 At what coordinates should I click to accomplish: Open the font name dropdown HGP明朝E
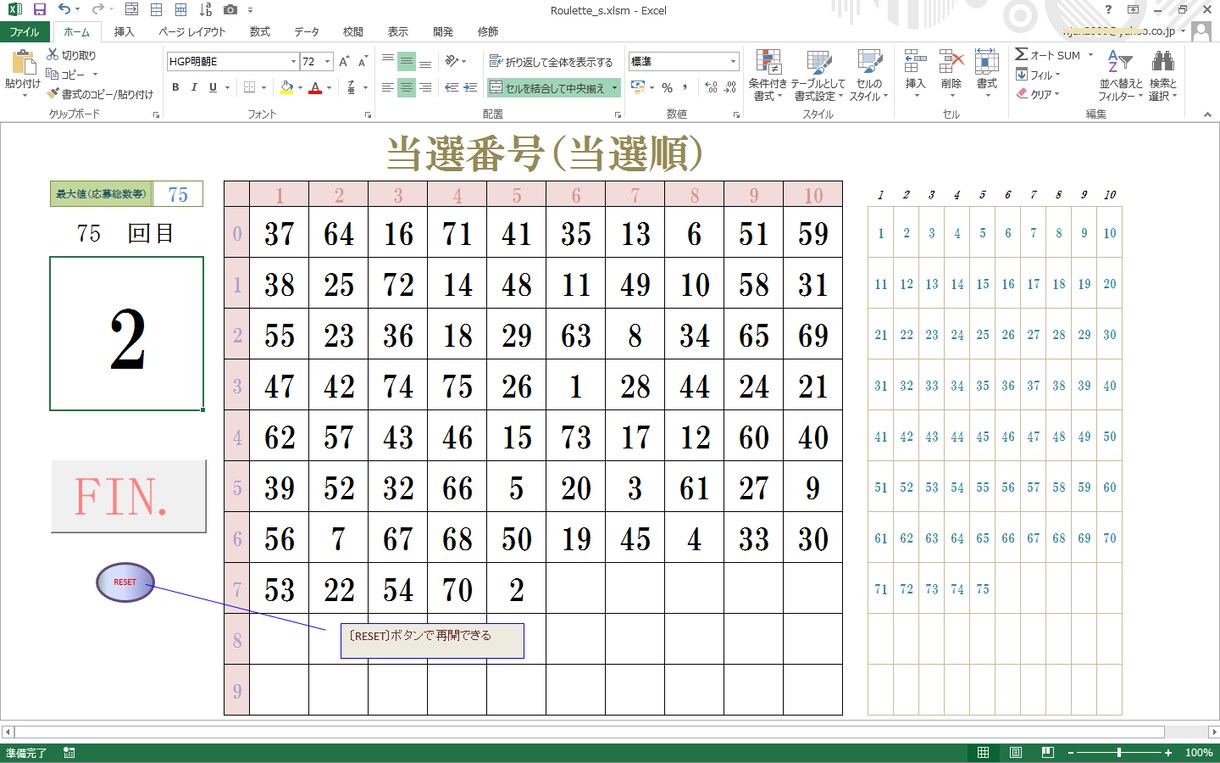click(293, 61)
